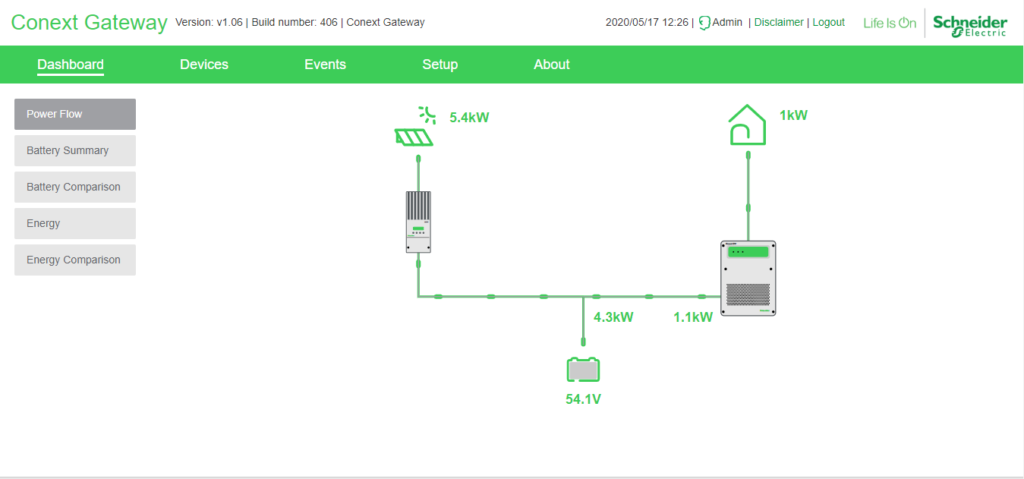Click the Schneider Electric logo
Screen dimensions: 1024x479
point(969,24)
